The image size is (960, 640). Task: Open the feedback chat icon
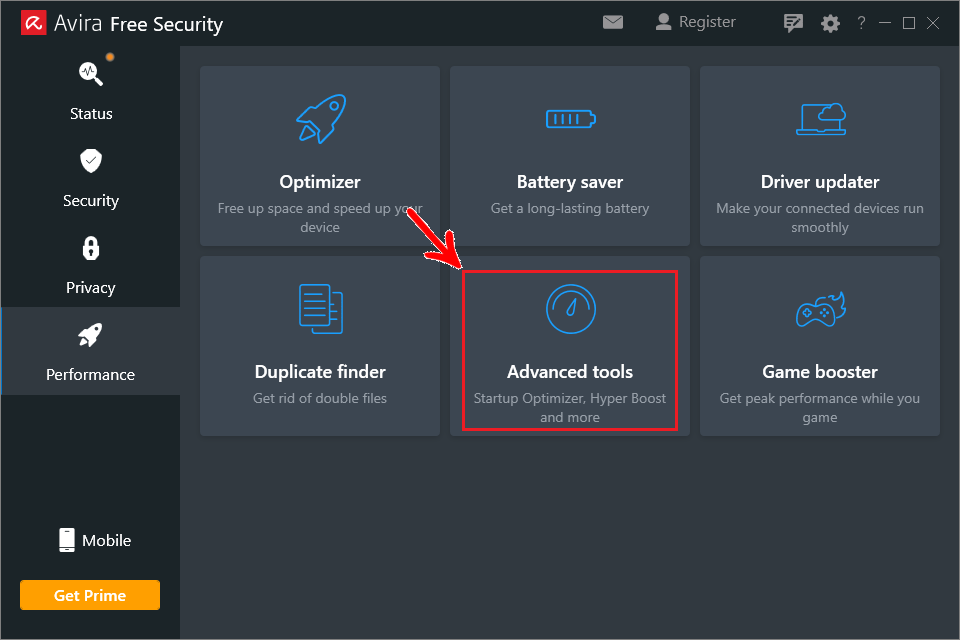coord(793,23)
